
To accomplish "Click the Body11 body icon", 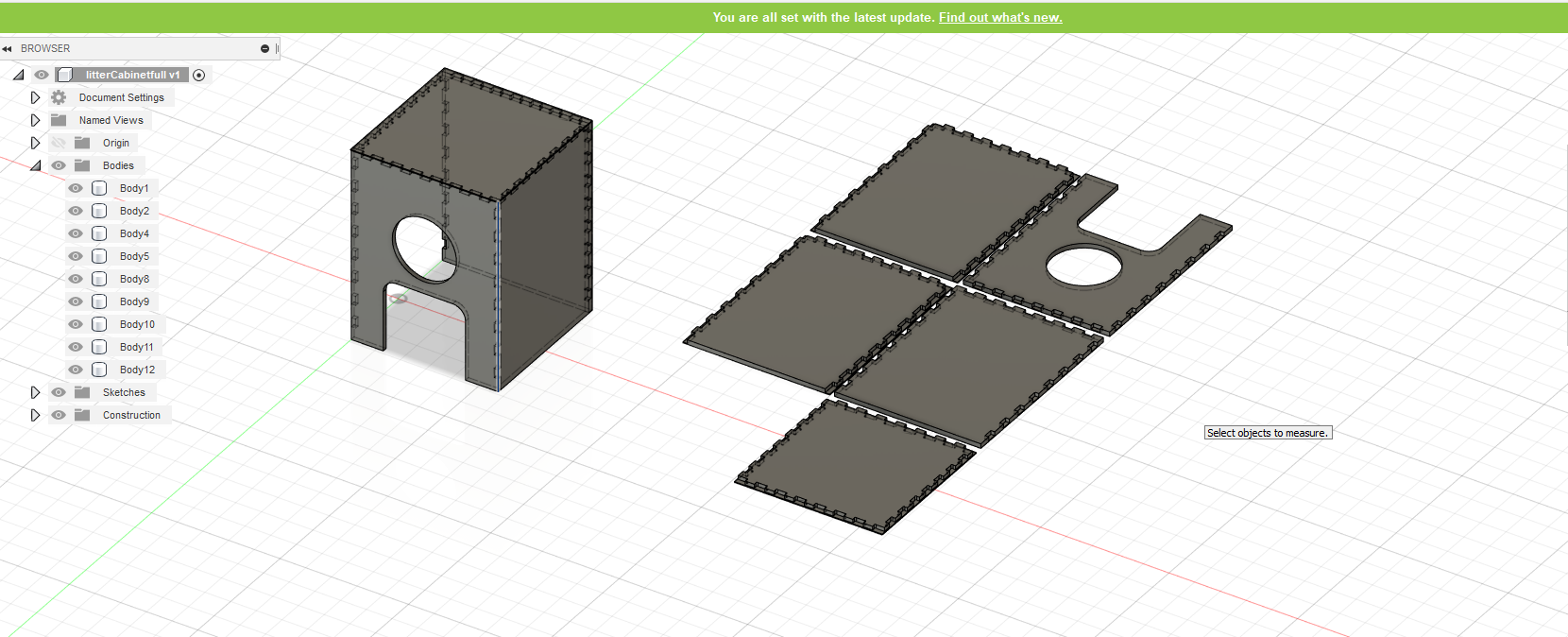I will tap(99, 347).
